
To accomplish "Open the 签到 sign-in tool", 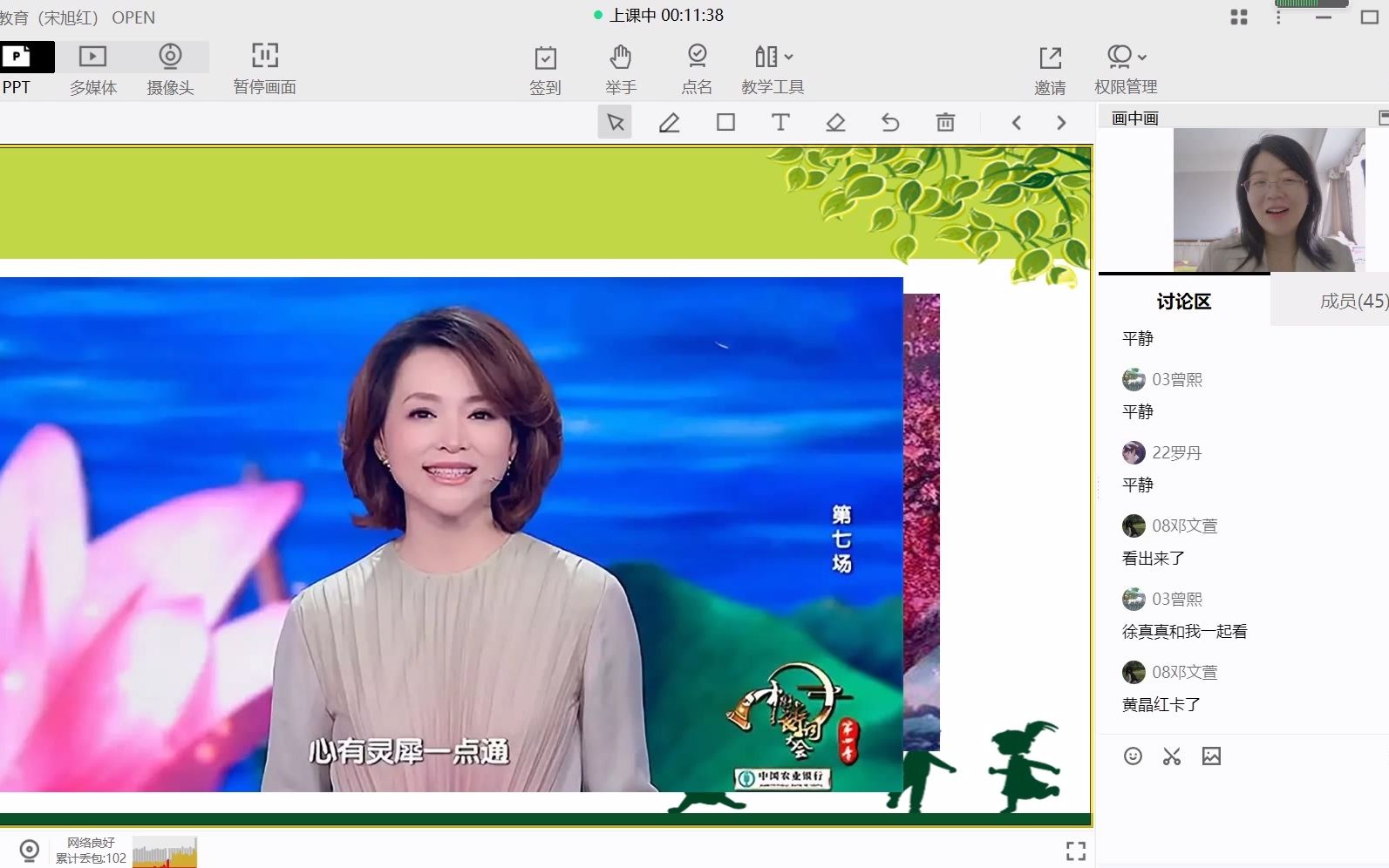I will 546,70.
